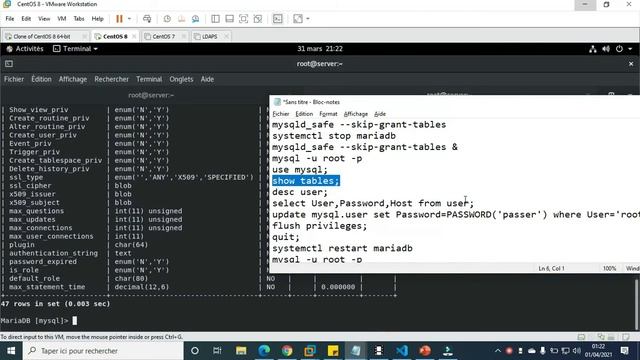The image size is (640, 360).
Task: Click the network icon in GNOME top bar
Action: (593, 49)
